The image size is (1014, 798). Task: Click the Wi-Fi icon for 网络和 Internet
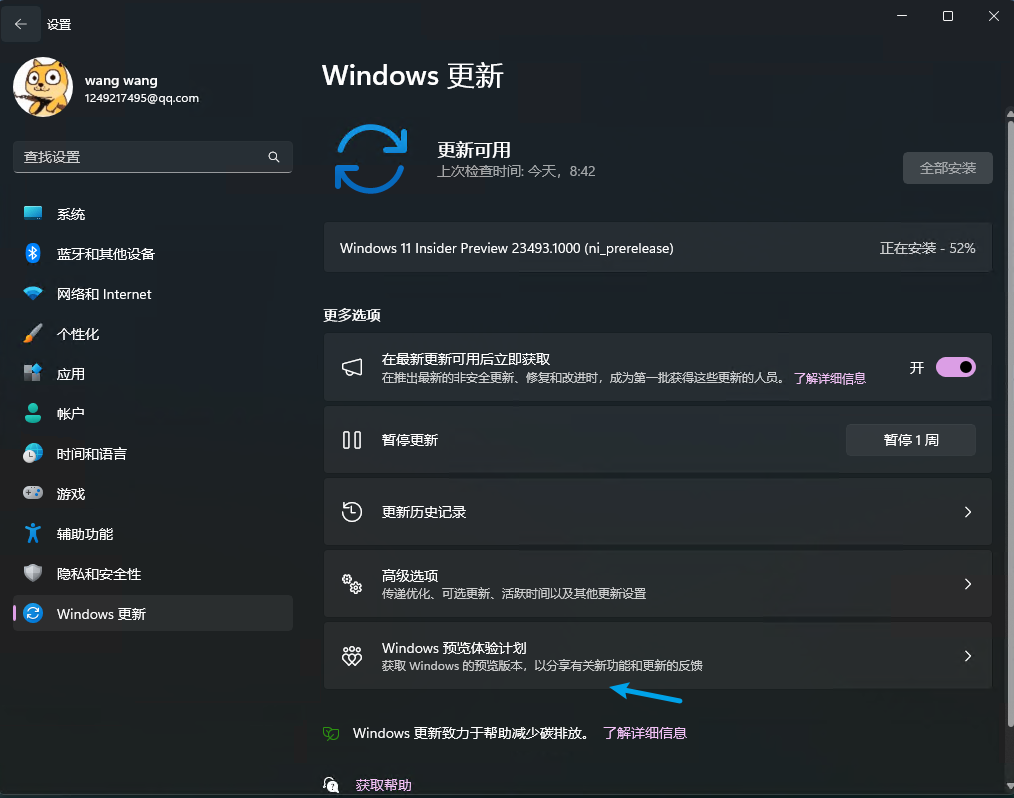[33, 294]
